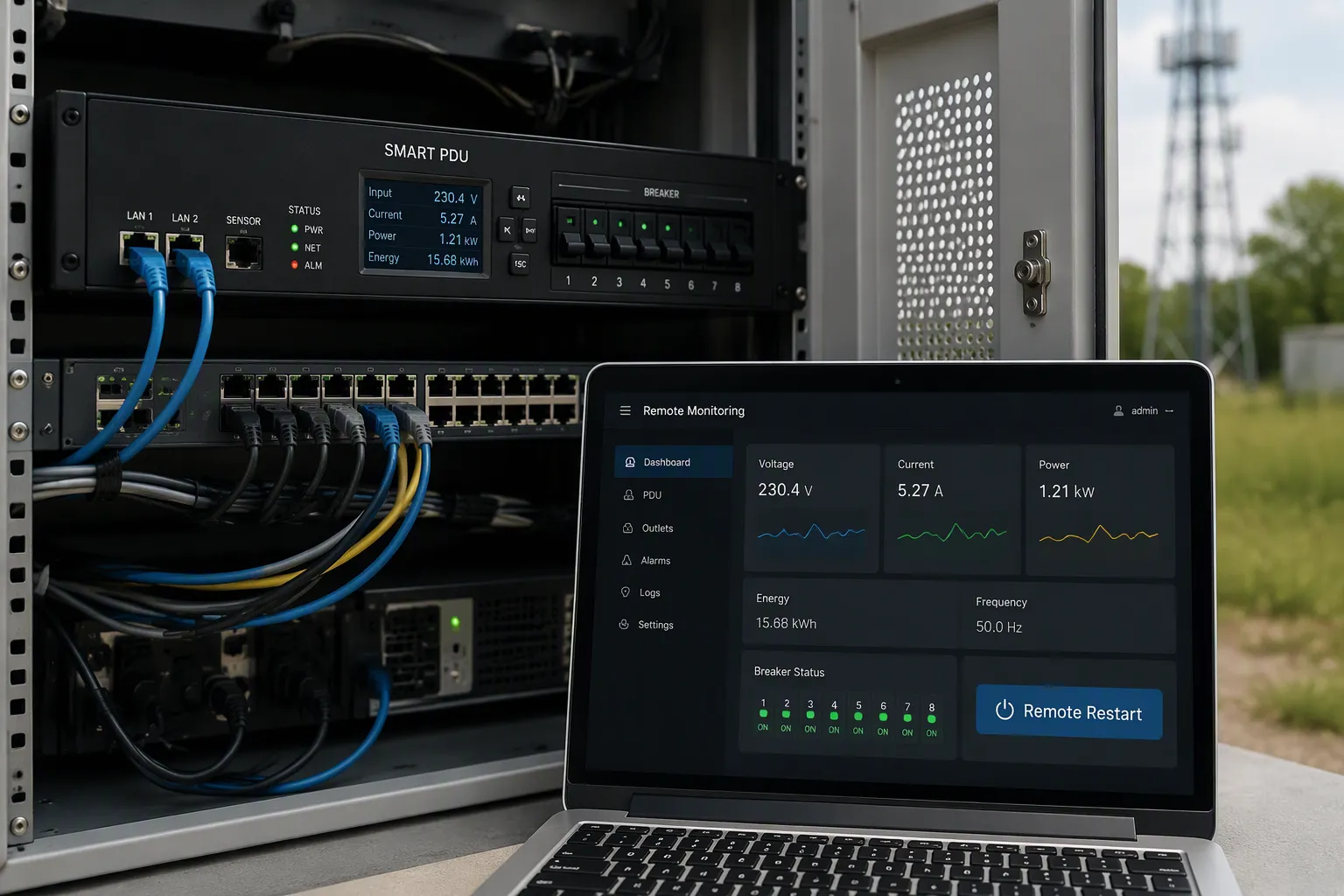Toggle breaker 3 ON indicator on laptop
The width and height of the screenshot is (1344, 896).
(x=810, y=716)
